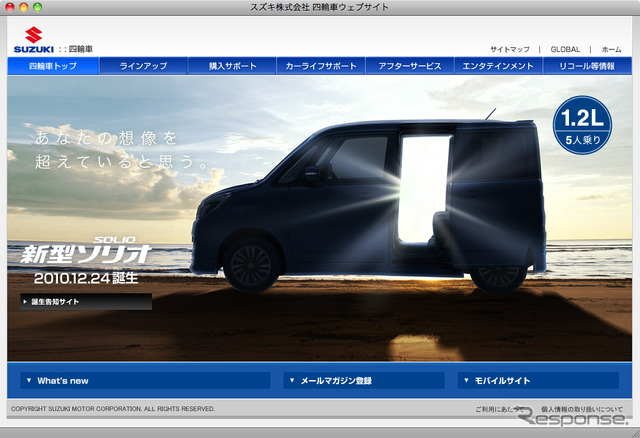Expand the What's new panel

(x=145, y=380)
